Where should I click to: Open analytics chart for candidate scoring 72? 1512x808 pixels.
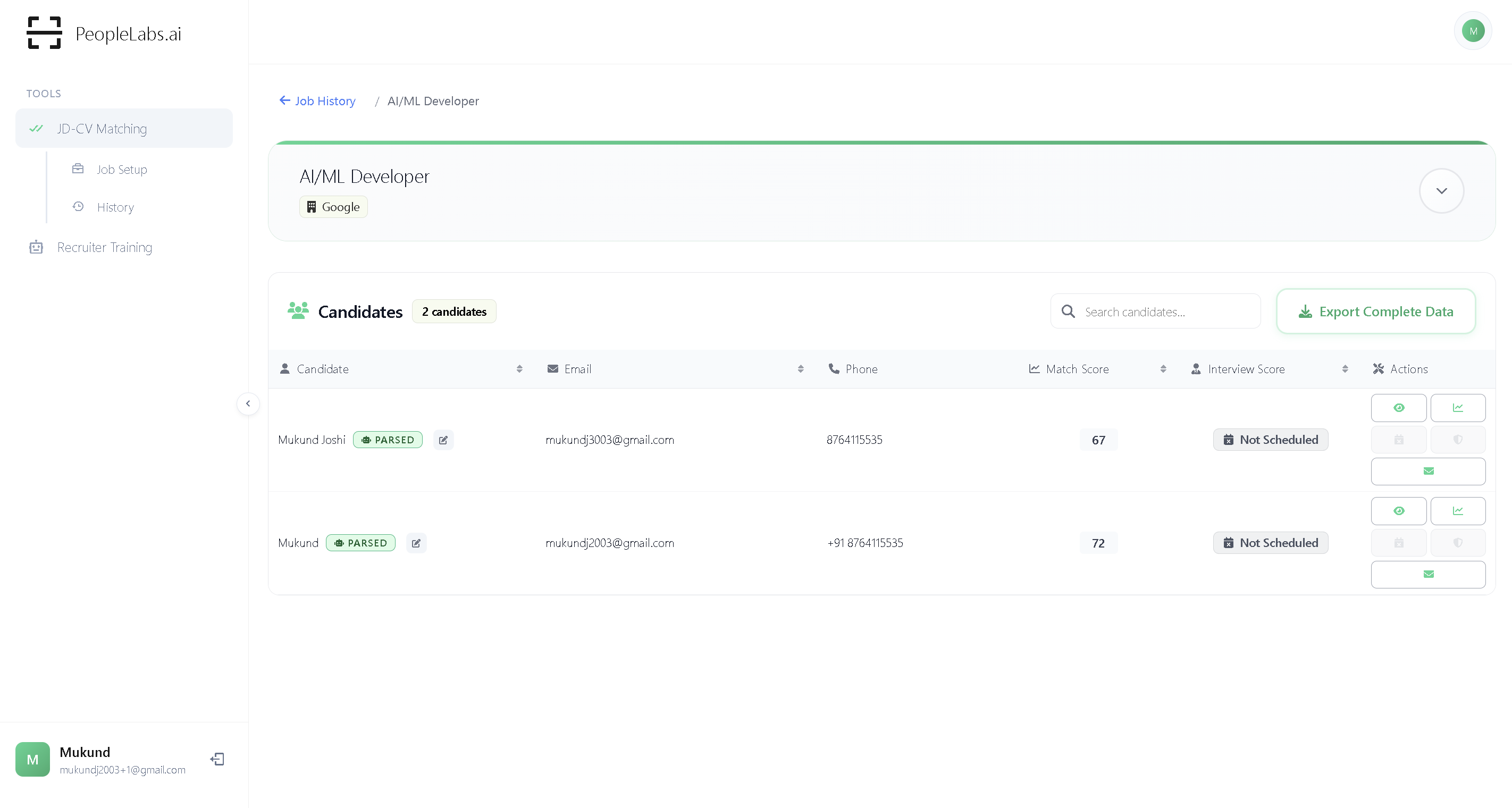(1457, 511)
